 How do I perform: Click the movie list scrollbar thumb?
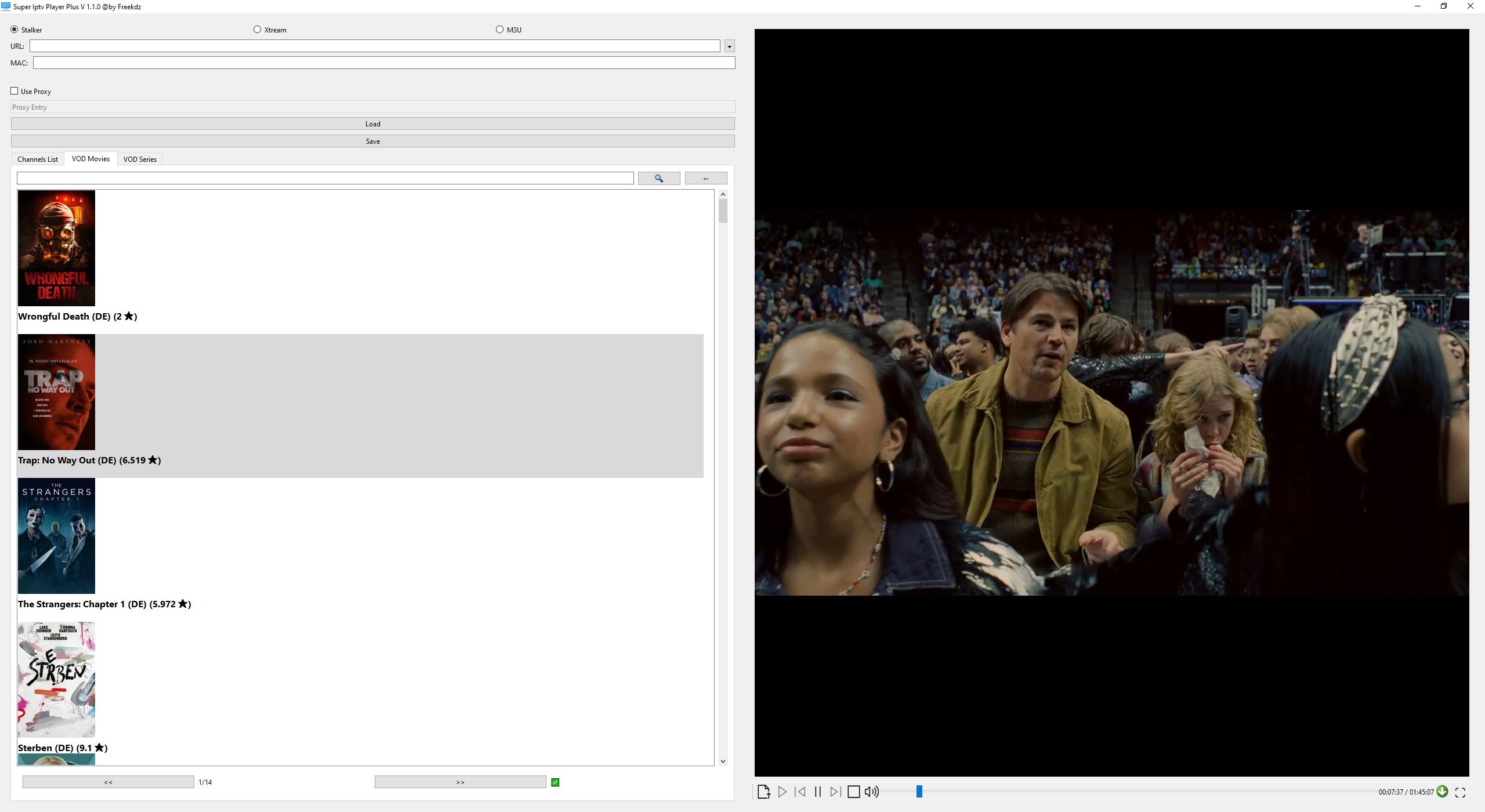pos(723,211)
